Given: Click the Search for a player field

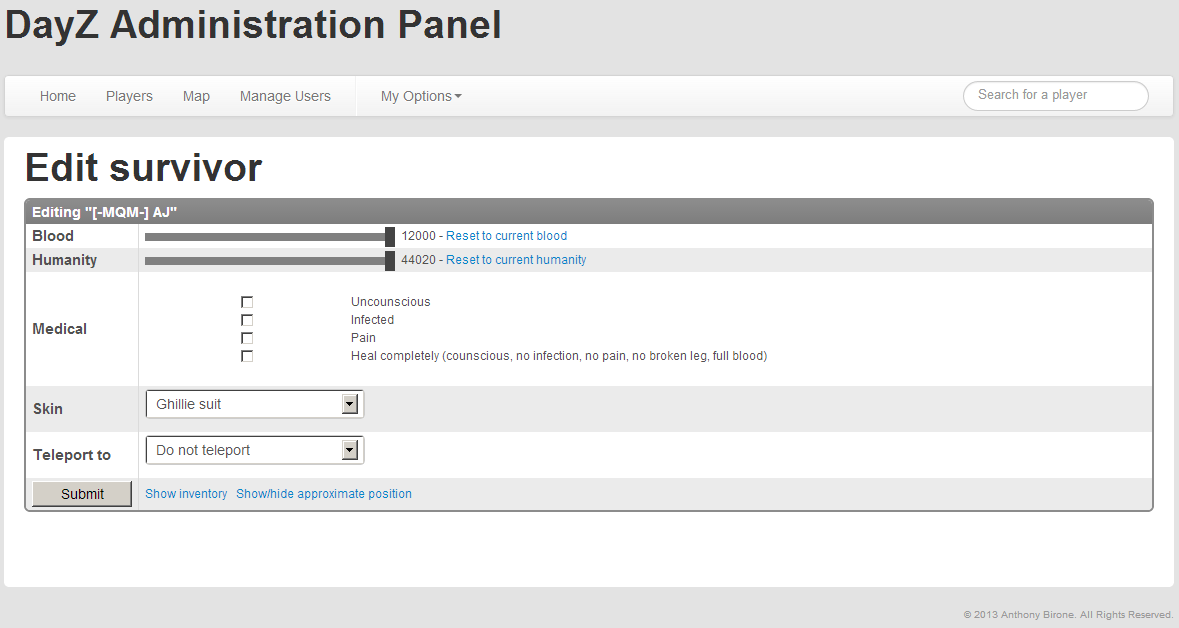Looking at the screenshot, I should [x=1056, y=96].
